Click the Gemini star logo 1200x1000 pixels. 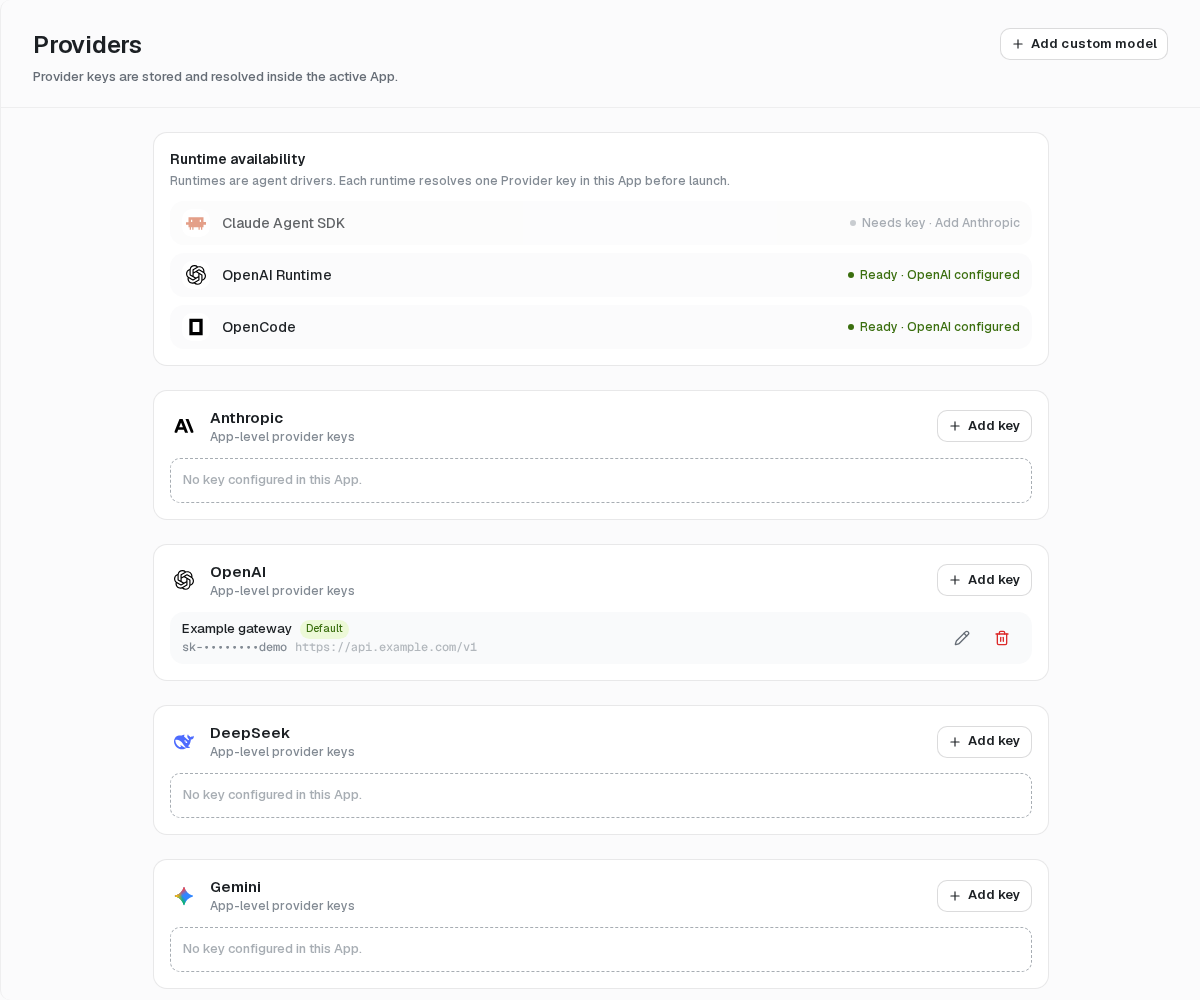point(184,896)
